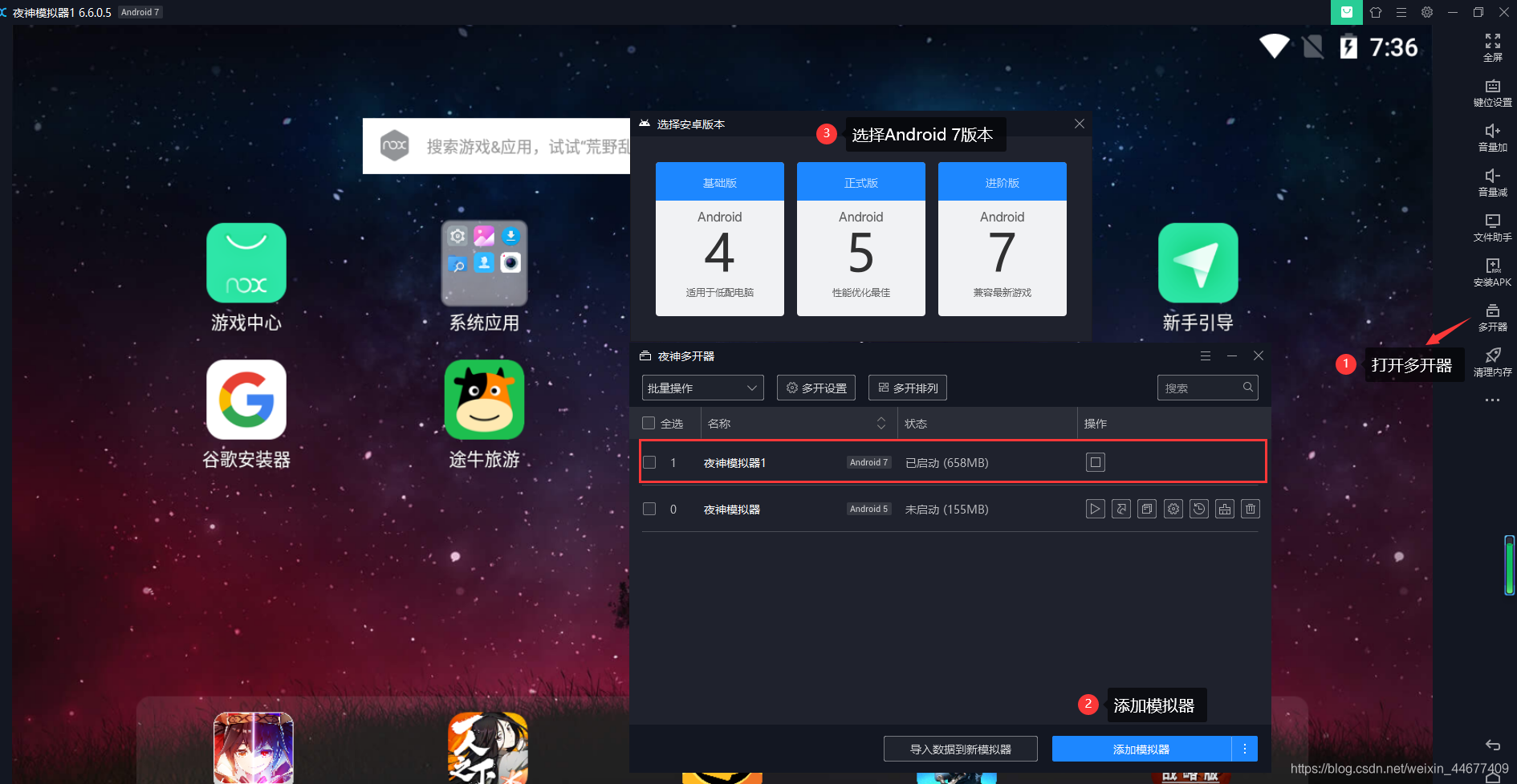Open the 游戏中心 Nox game center app
The width and height of the screenshot is (1517, 784).
(x=246, y=263)
